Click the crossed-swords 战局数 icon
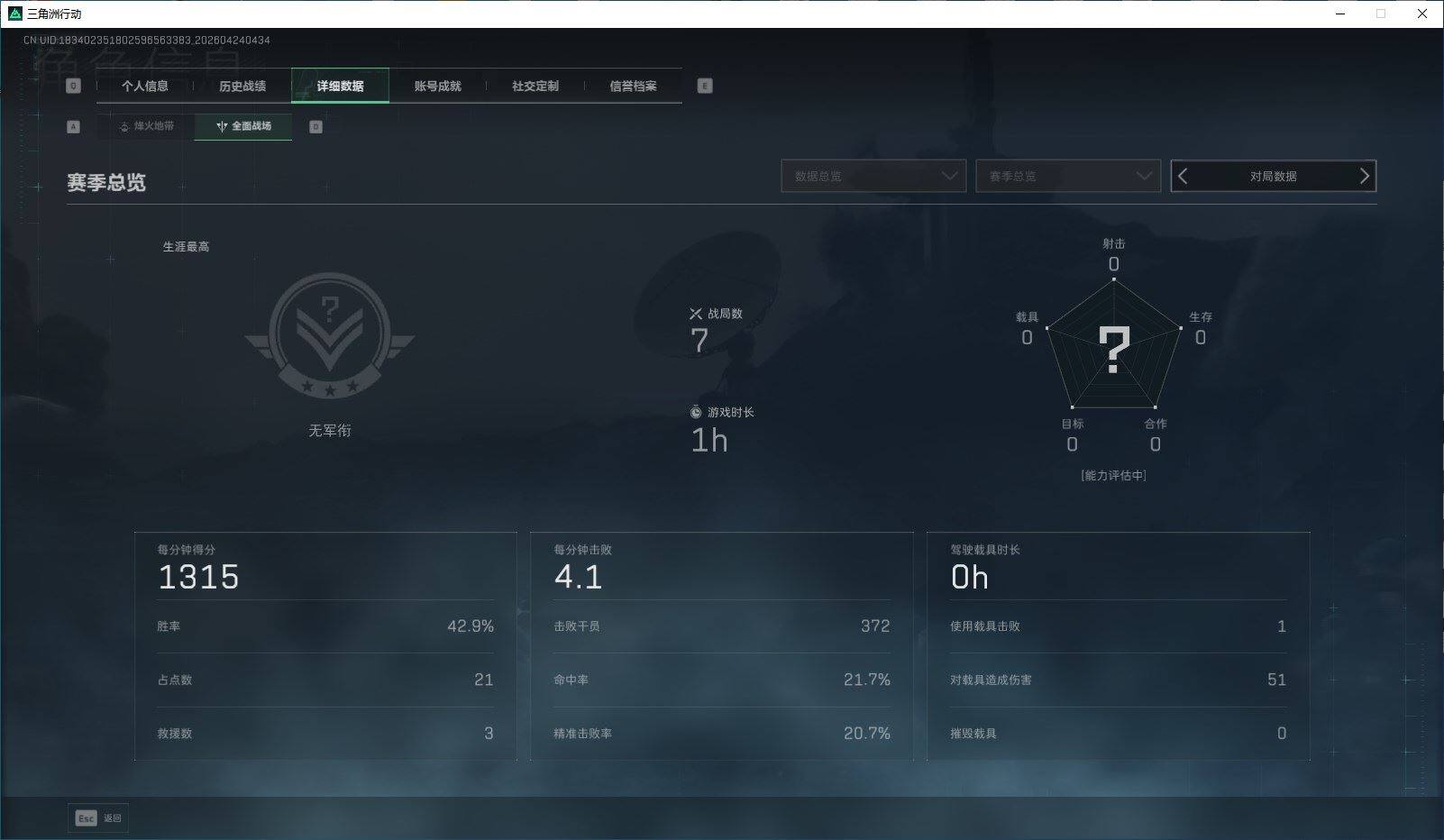Viewport: 1444px width, 840px height. pos(696,314)
